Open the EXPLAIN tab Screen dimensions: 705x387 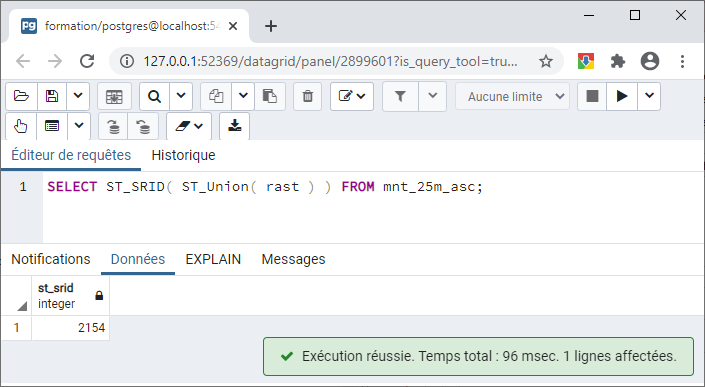tap(213, 259)
